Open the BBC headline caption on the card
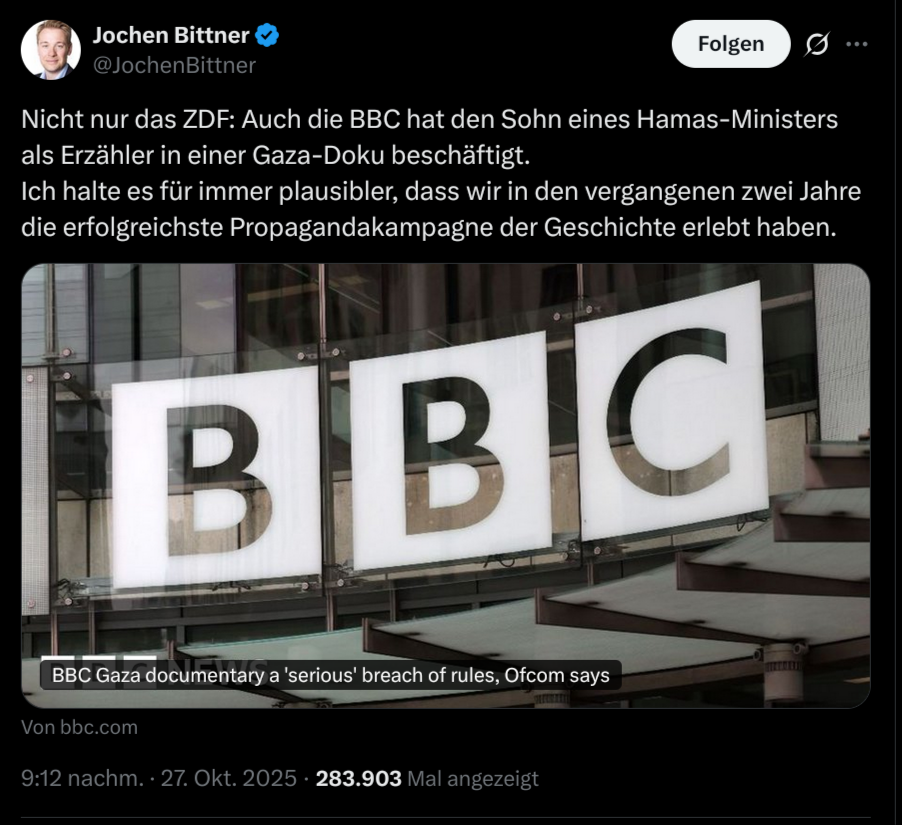 [330, 675]
